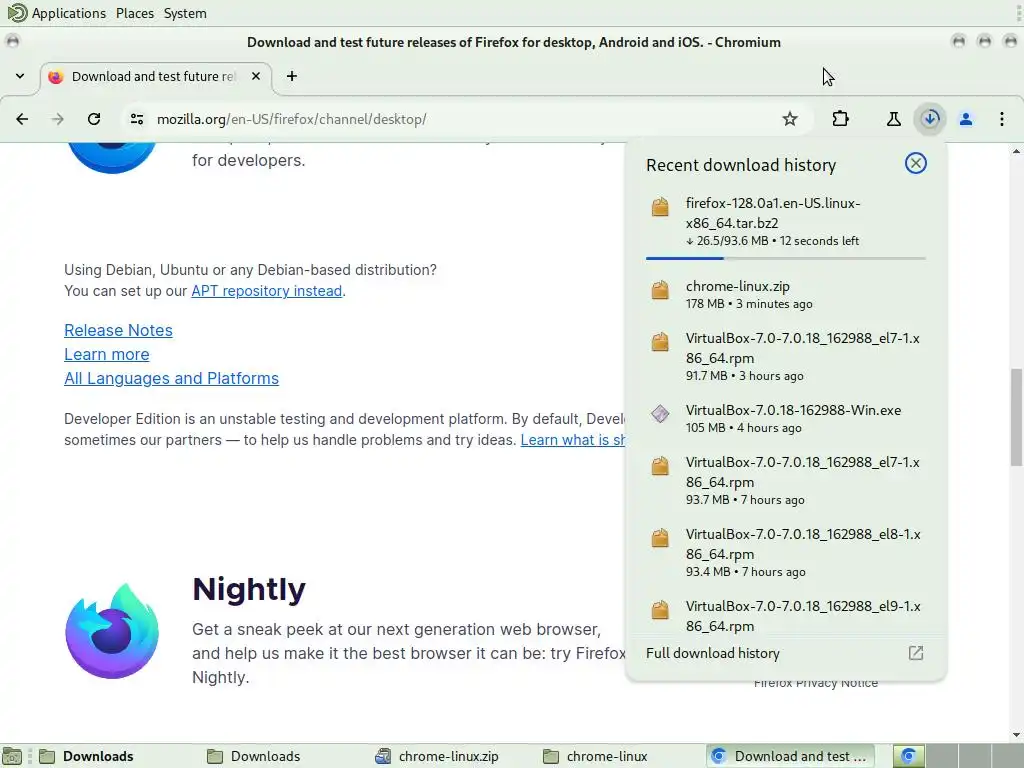Click the window menu icon in title bar
Screen dimensions: 1024x768
pos(12,42)
